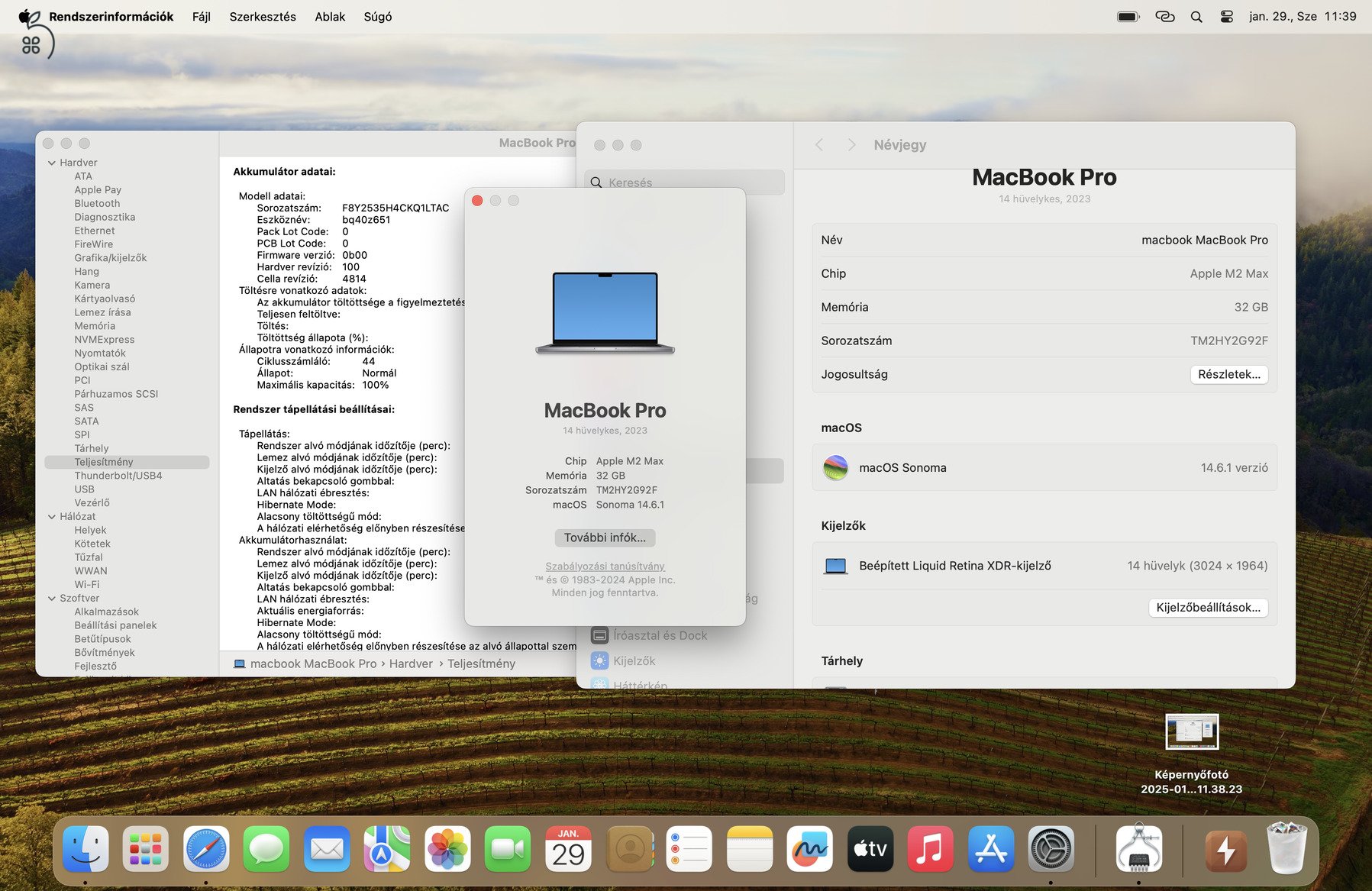Open the Fájl menu
1372x891 pixels.
pyautogui.click(x=202, y=17)
